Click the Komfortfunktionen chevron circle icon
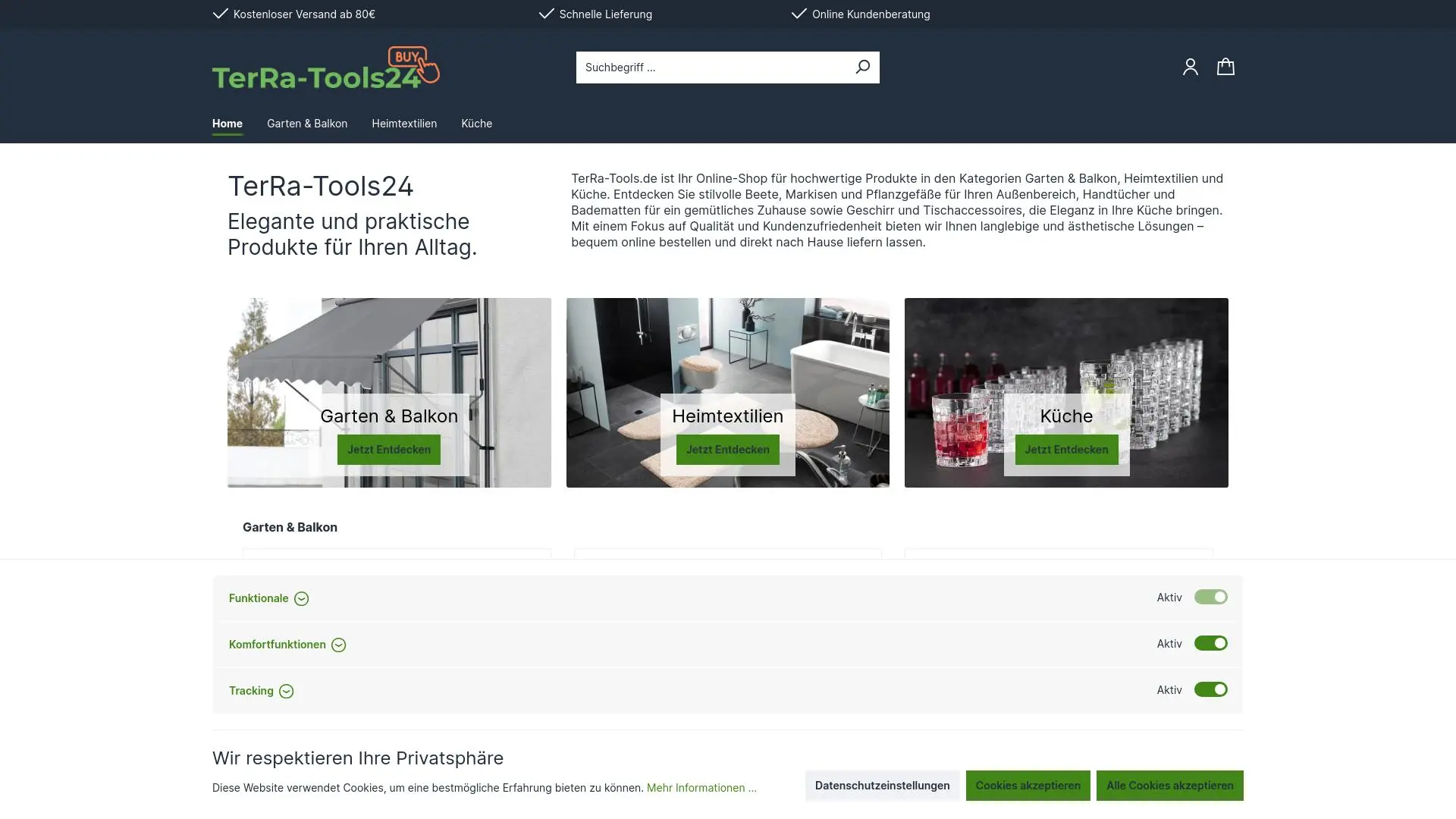This screenshot has width=1456, height=819. [338, 645]
